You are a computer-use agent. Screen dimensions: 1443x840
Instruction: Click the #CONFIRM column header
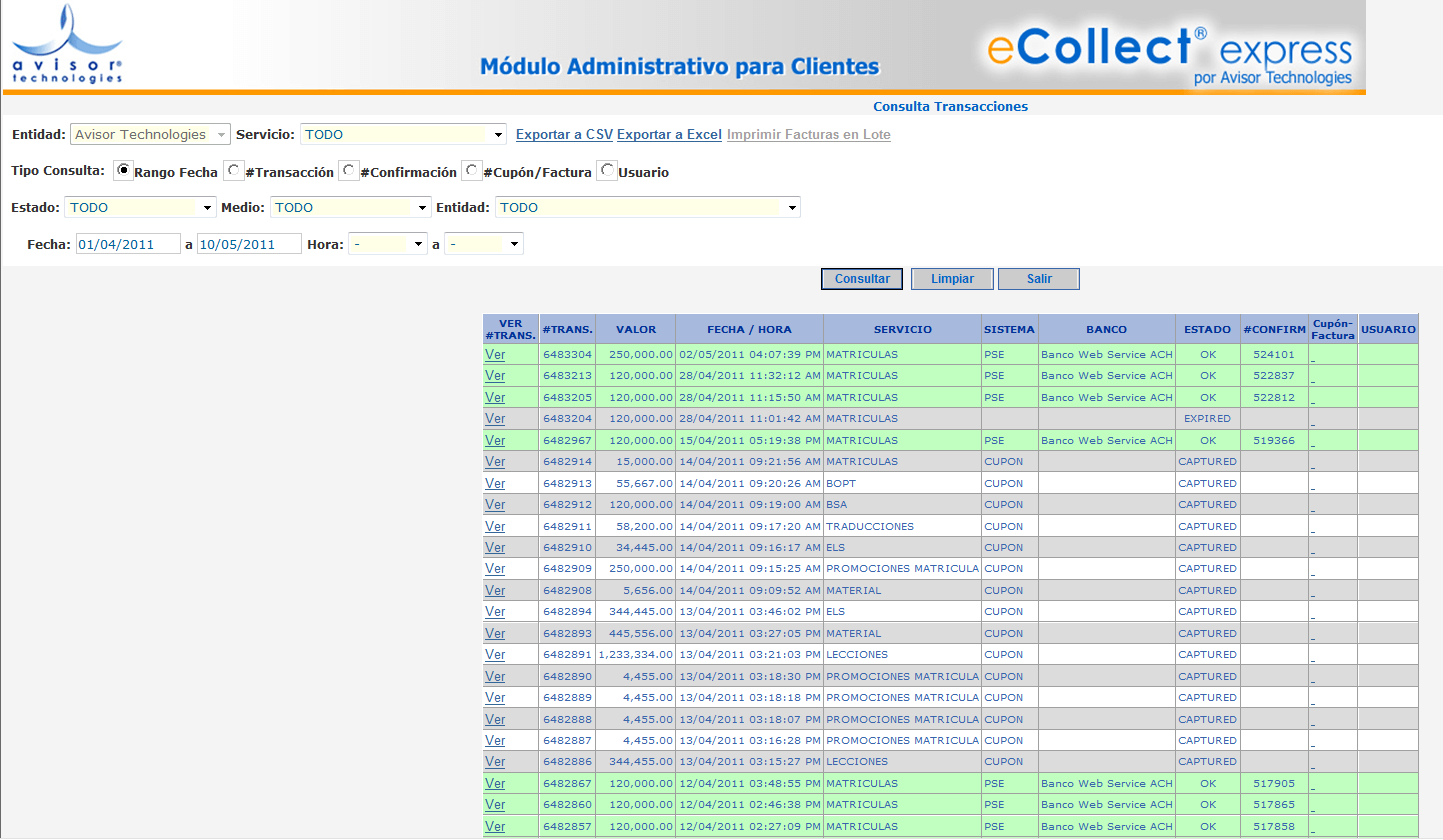[x=1274, y=329]
